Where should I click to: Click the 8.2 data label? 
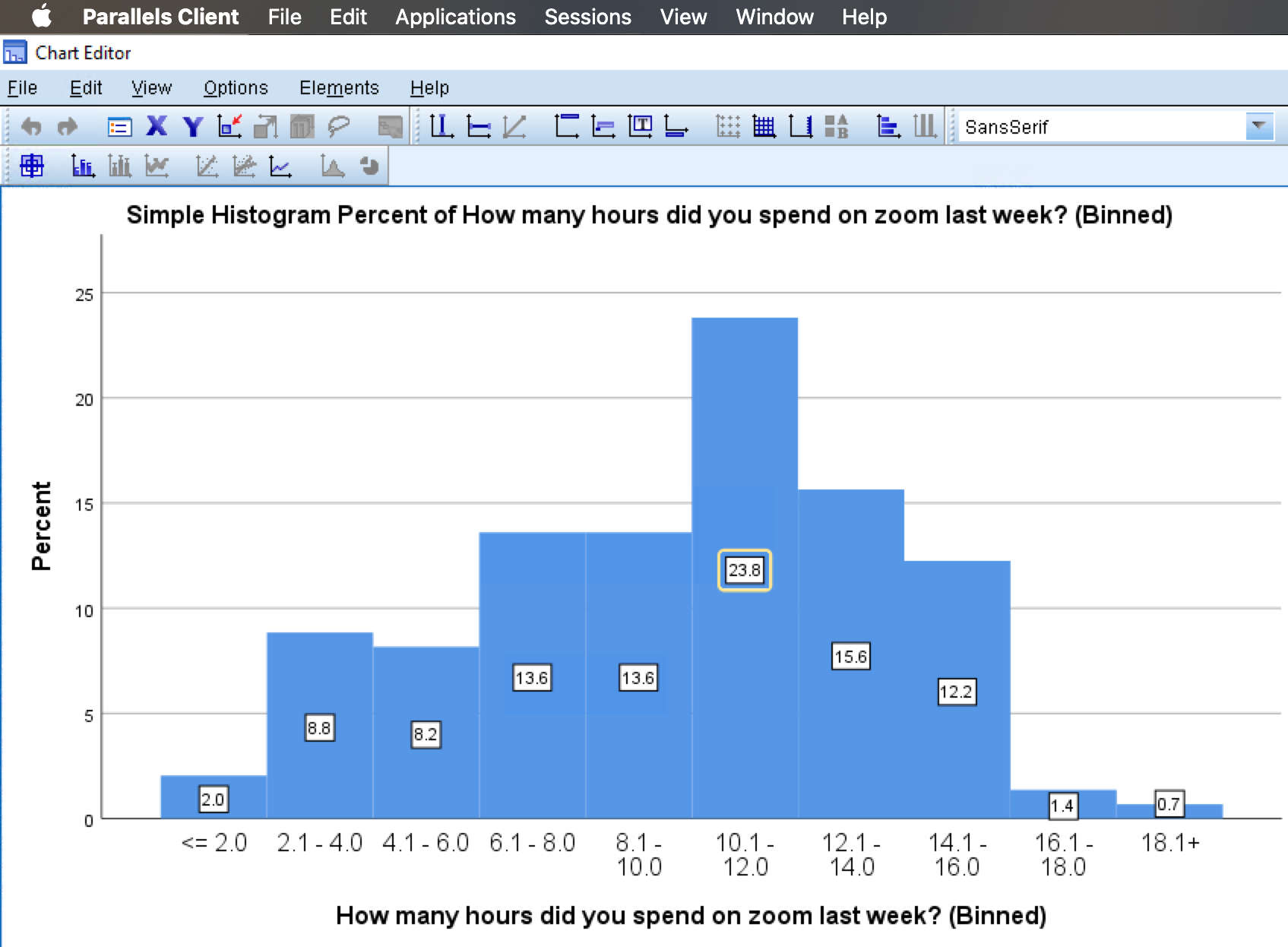[x=426, y=734]
